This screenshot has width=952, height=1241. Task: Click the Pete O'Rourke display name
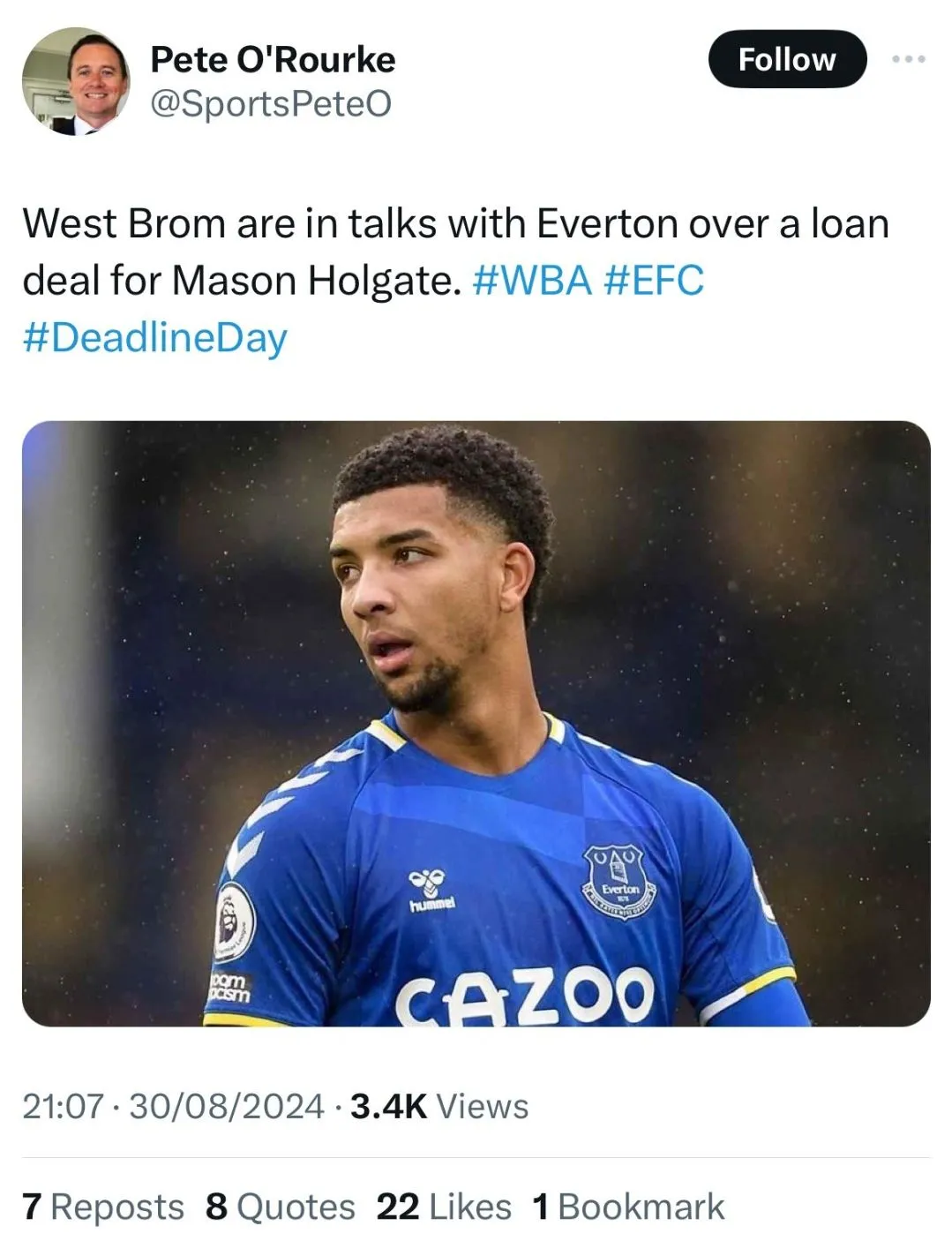pos(273,59)
